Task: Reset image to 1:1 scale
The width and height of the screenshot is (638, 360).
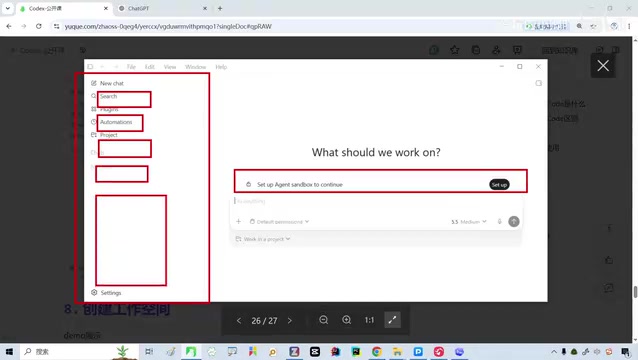Action: (x=369, y=320)
